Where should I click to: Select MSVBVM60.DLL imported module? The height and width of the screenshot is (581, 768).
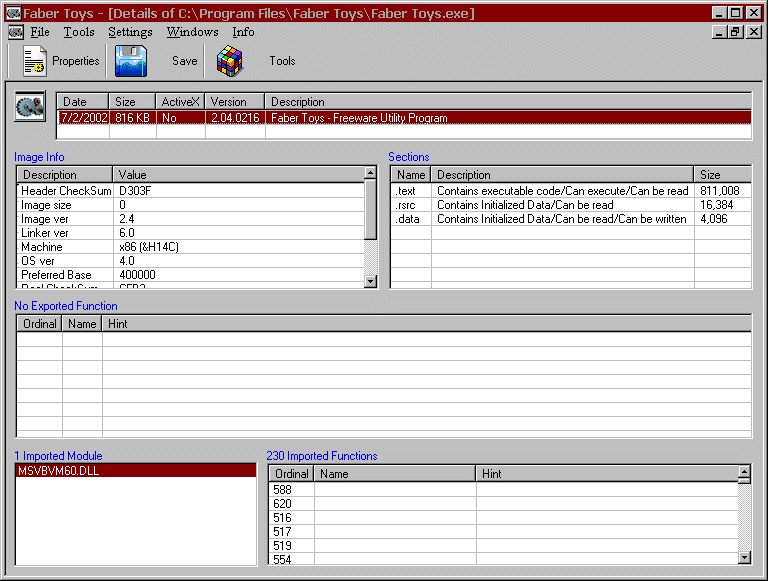[x=136, y=471]
